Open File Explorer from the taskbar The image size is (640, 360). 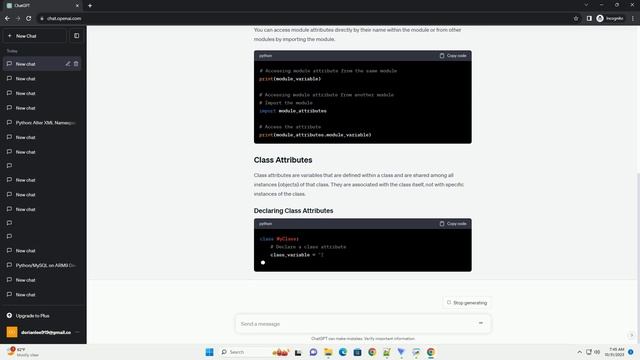[x=328, y=352]
